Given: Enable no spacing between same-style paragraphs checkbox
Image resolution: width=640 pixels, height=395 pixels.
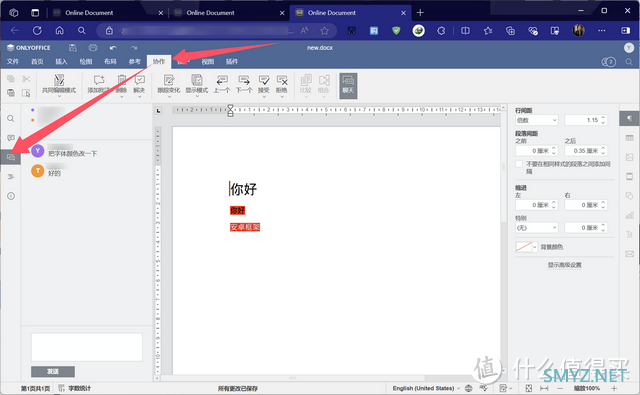Looking at the screenshot, I should click(x=519, y=164).
